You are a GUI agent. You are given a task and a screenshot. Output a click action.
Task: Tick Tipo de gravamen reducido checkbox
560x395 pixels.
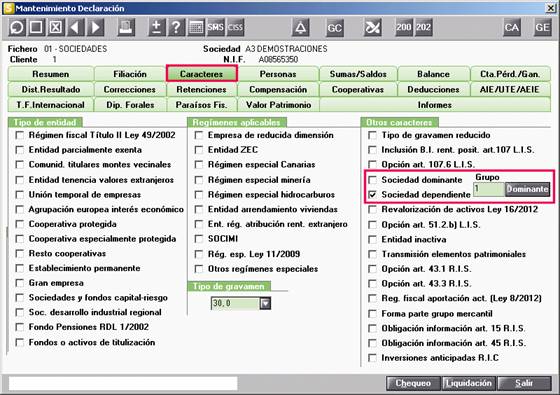tap(372, 135)
